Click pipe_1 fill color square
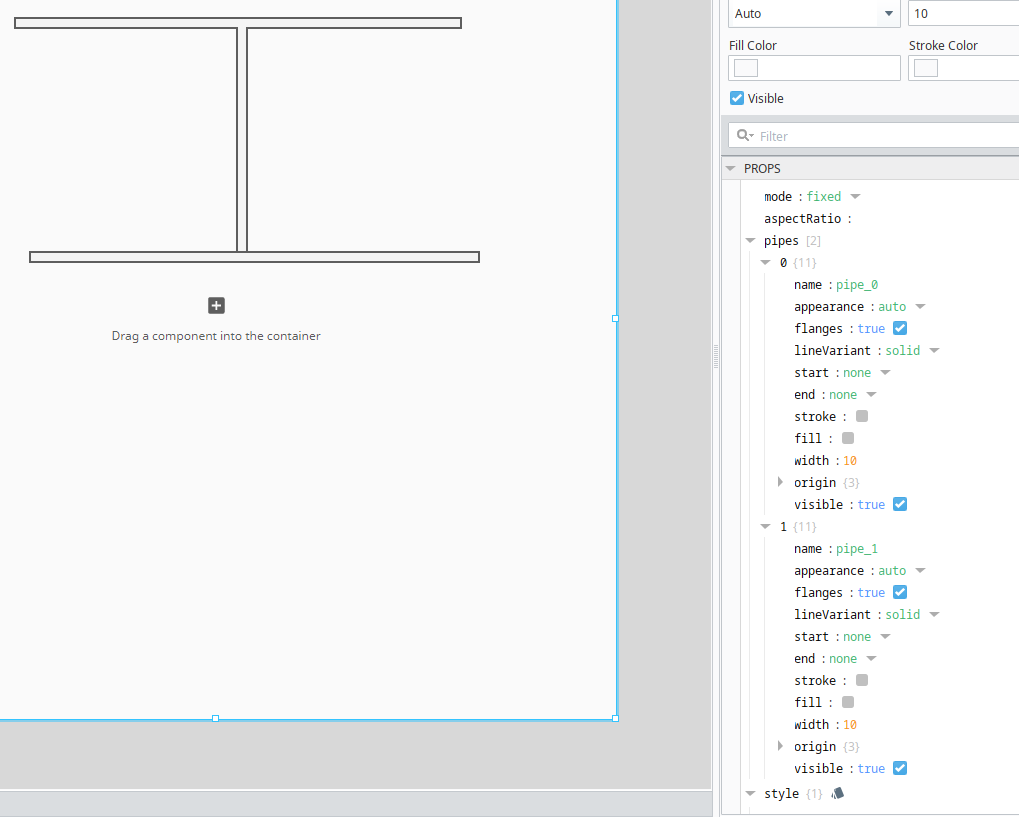This screenshot has height=817, width=1019. (848, 702)
